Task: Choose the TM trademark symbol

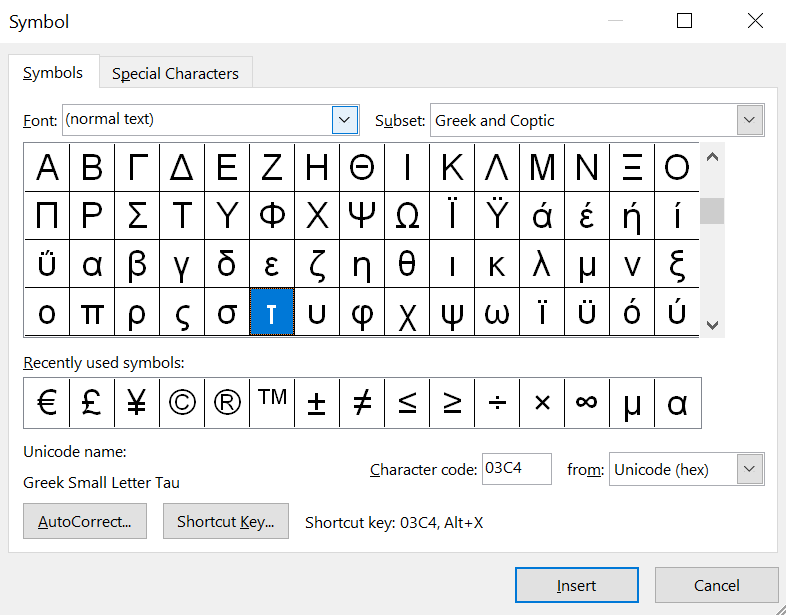Action: click(x=272, y=403)
